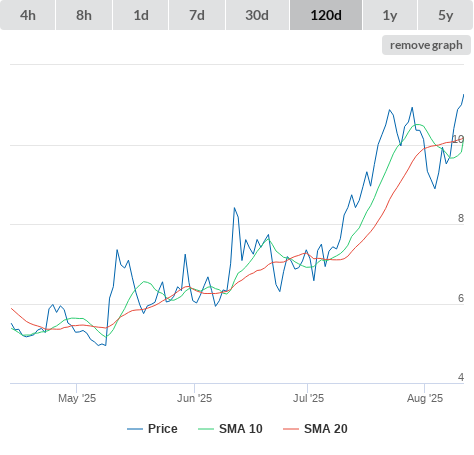Open the 1y range view
The height and width of the screenshot is (455, 474).
tap(390, 15)
